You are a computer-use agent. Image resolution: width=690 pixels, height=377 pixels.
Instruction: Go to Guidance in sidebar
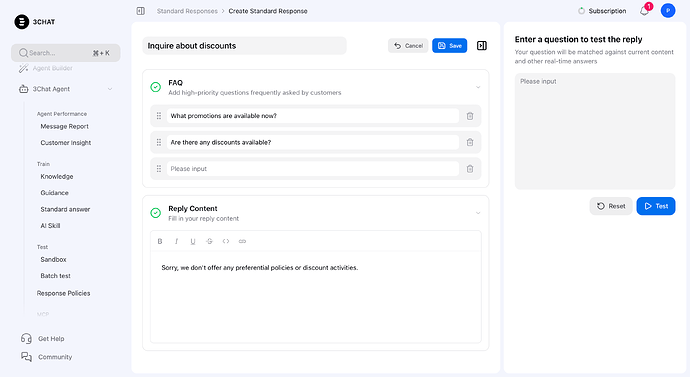55,193
